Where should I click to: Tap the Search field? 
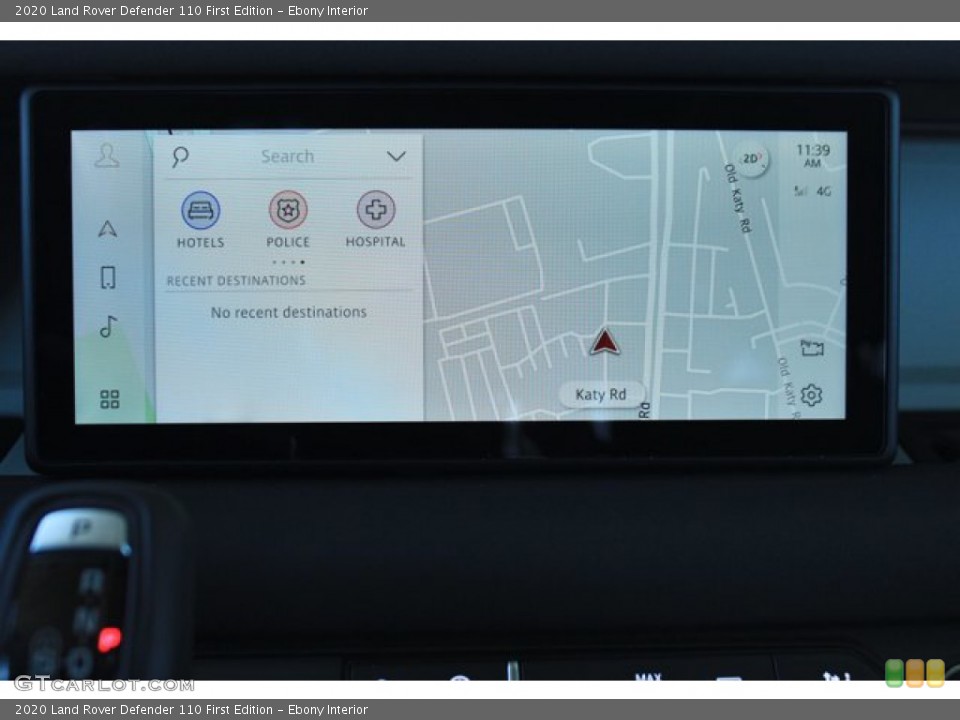(x=287, y=157)
